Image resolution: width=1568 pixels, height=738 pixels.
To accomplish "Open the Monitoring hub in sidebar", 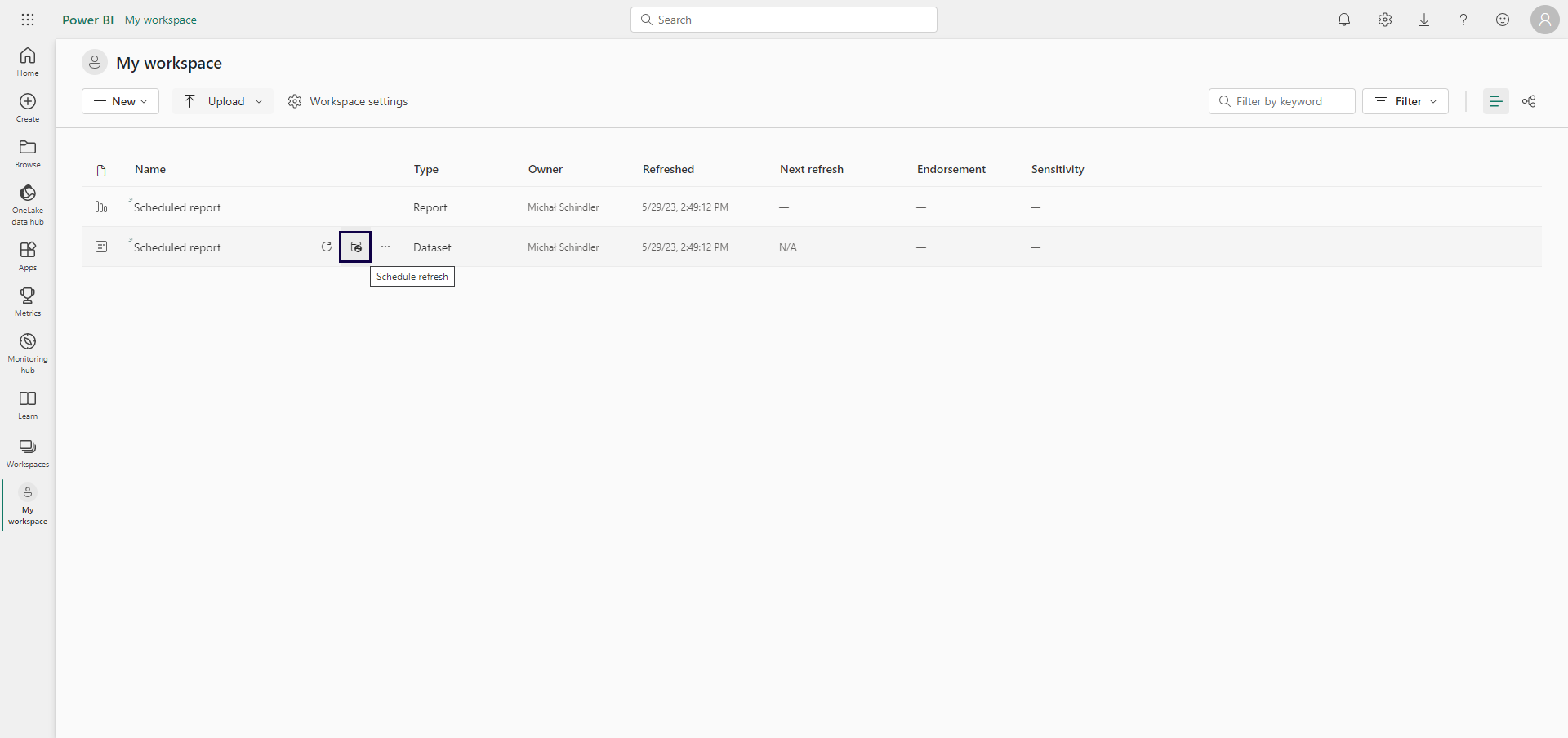I will [28, 353].
